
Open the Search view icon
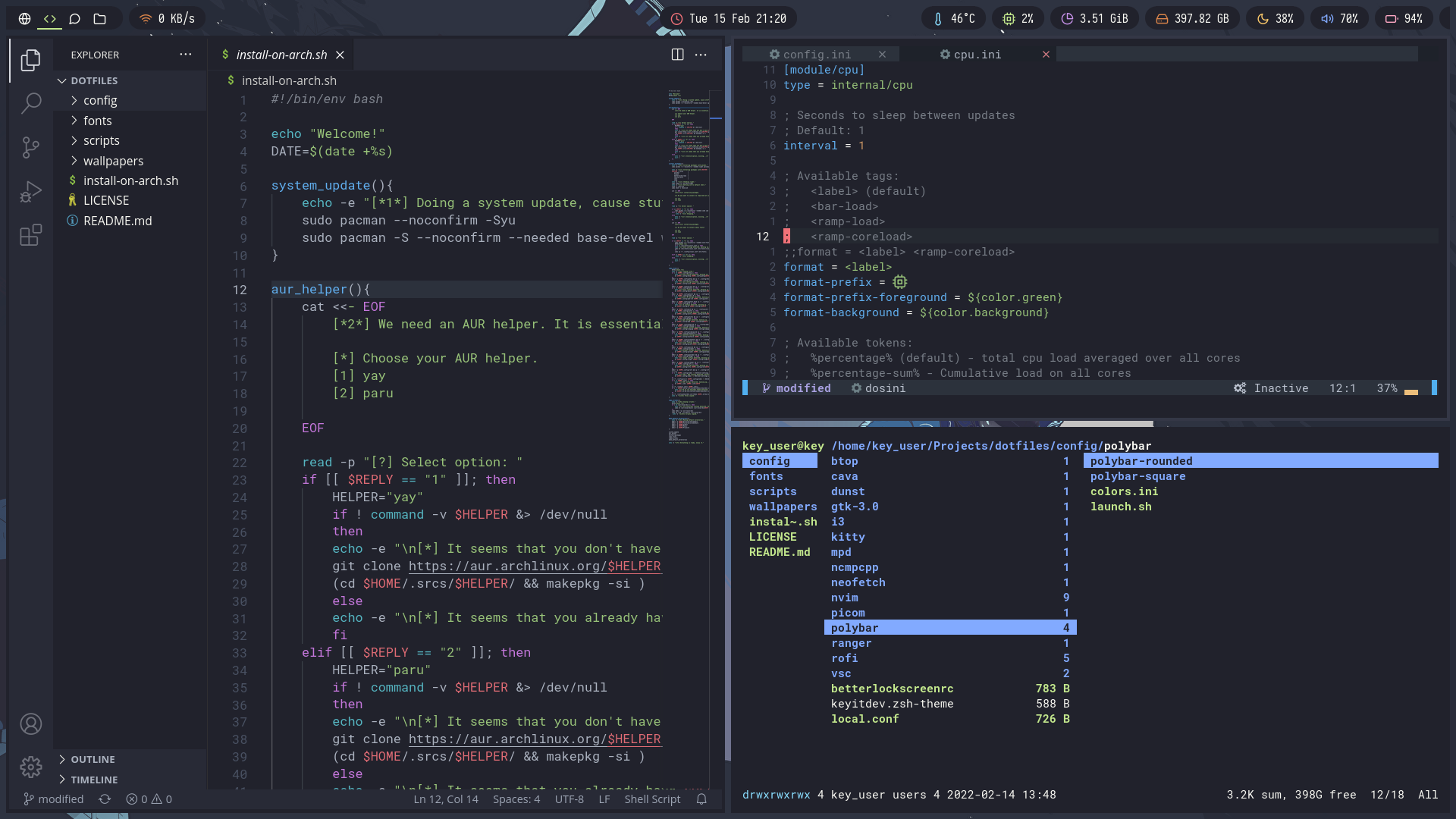(x=30, y=103)
